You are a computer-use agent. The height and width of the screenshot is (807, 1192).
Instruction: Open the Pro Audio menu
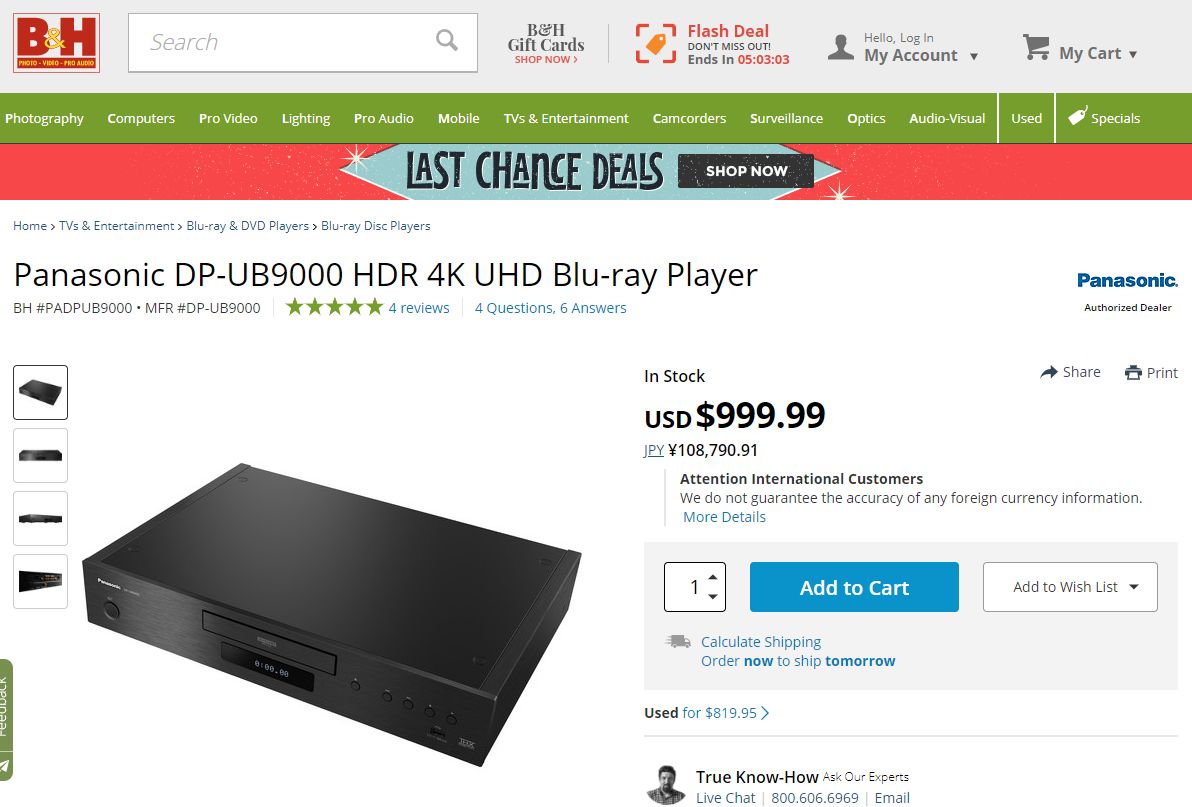[x=384, y=119]
